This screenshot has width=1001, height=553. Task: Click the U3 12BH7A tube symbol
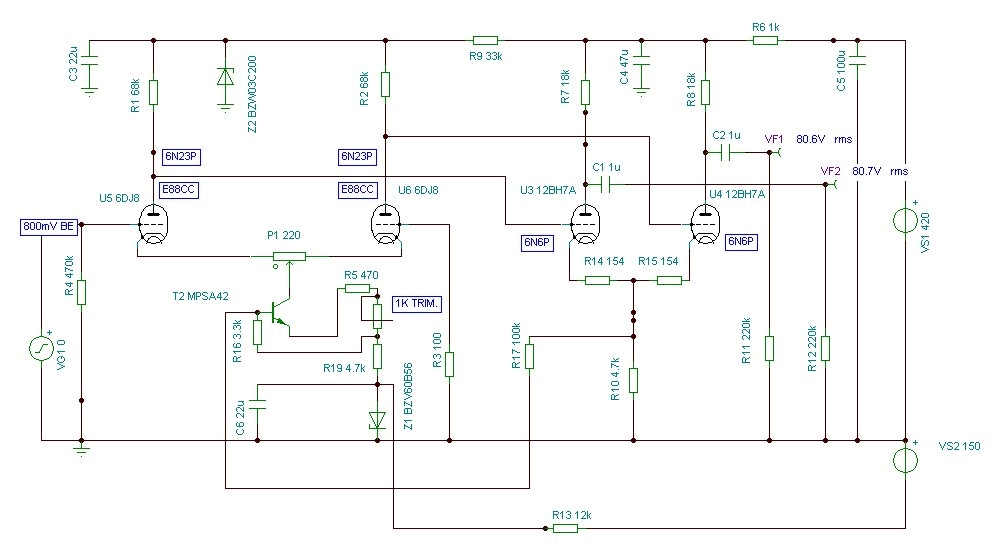(585, 225)
